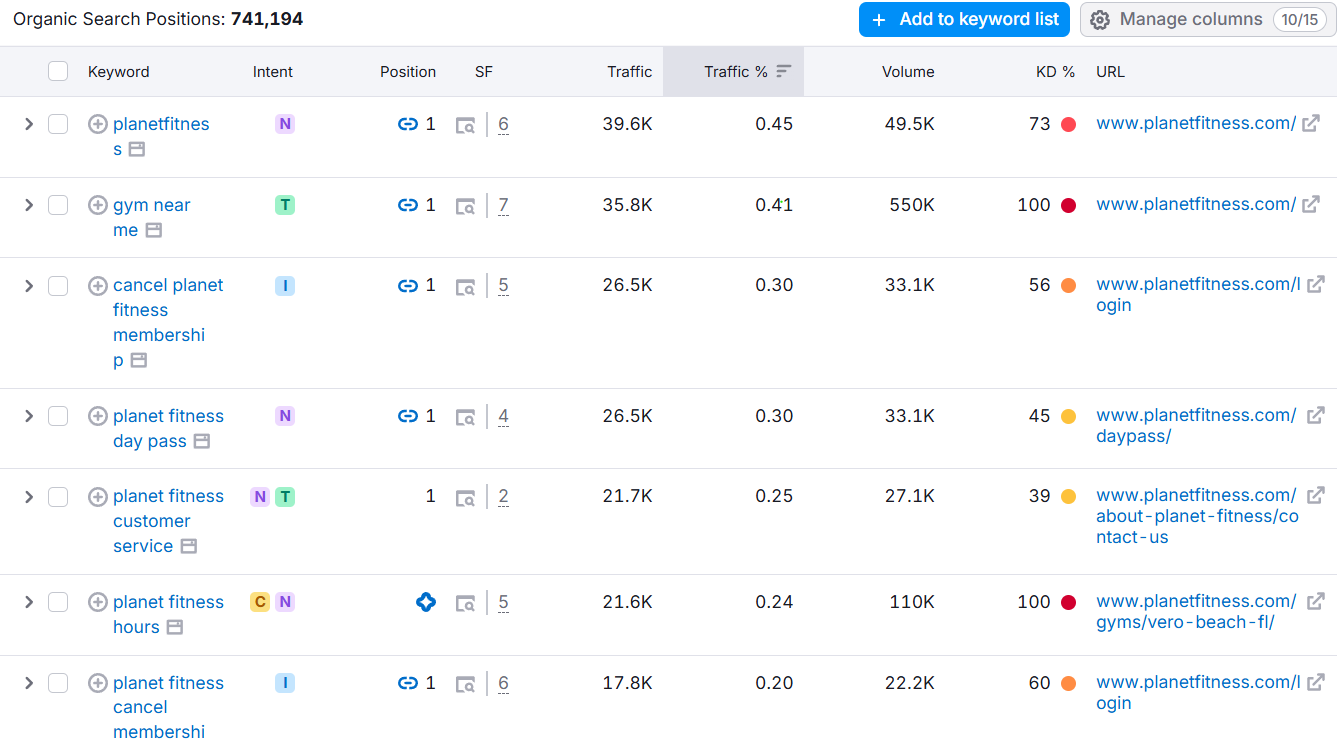Viewport: 1337px width, 743px height.
Task: Click the sitelinks icon in 'cancel planet fitness membership' row
Action: pyautogui.click(x=407, y=286)
